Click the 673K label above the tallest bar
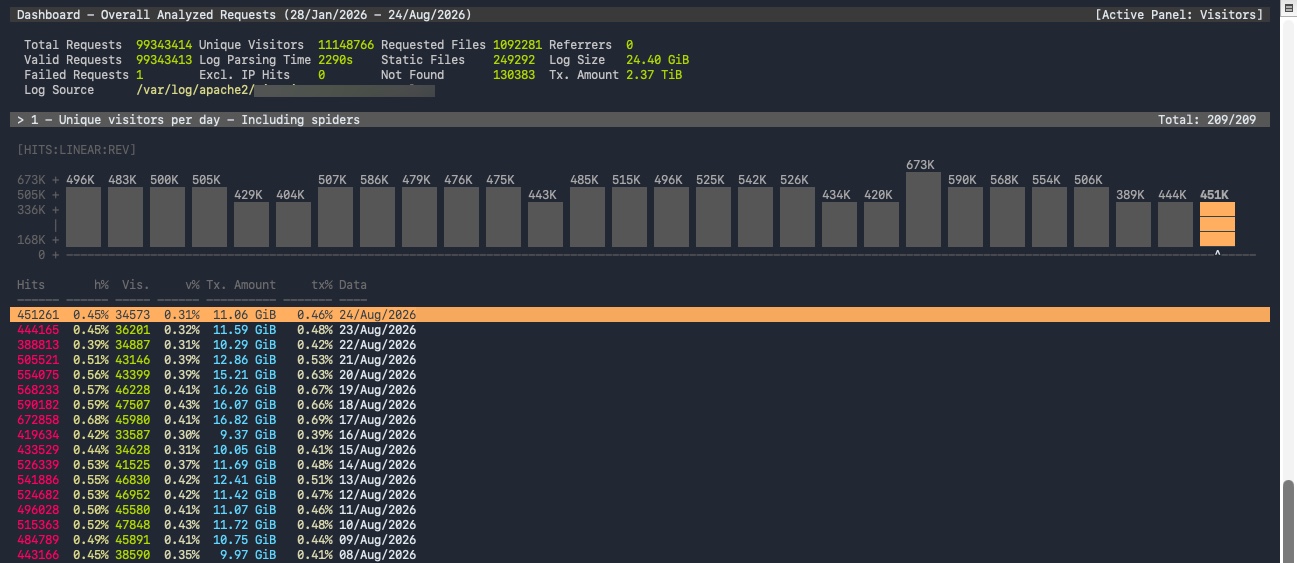Screen dimensions: 1297x563 tap(920, 165)
